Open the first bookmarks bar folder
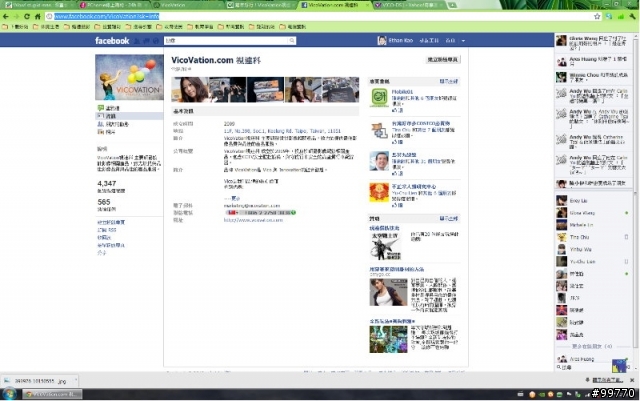Image resolution: width=640 pixels, height=401 pixels. point(15,27)
